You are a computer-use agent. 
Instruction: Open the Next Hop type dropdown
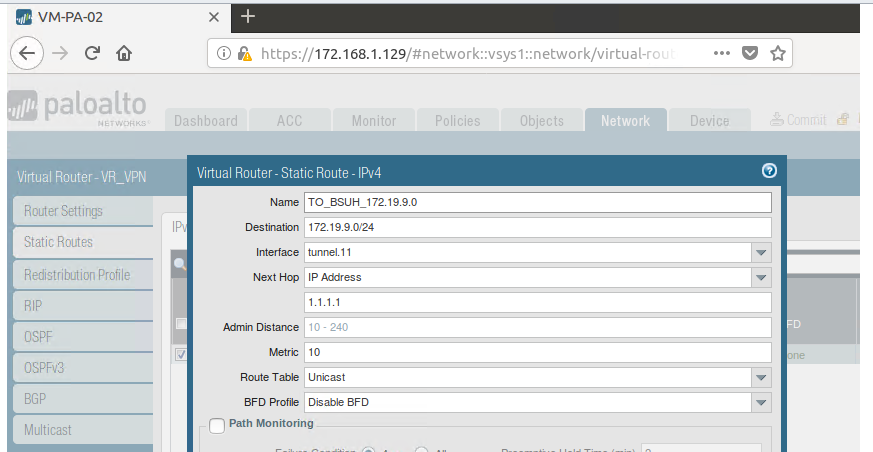click(761, 277)
